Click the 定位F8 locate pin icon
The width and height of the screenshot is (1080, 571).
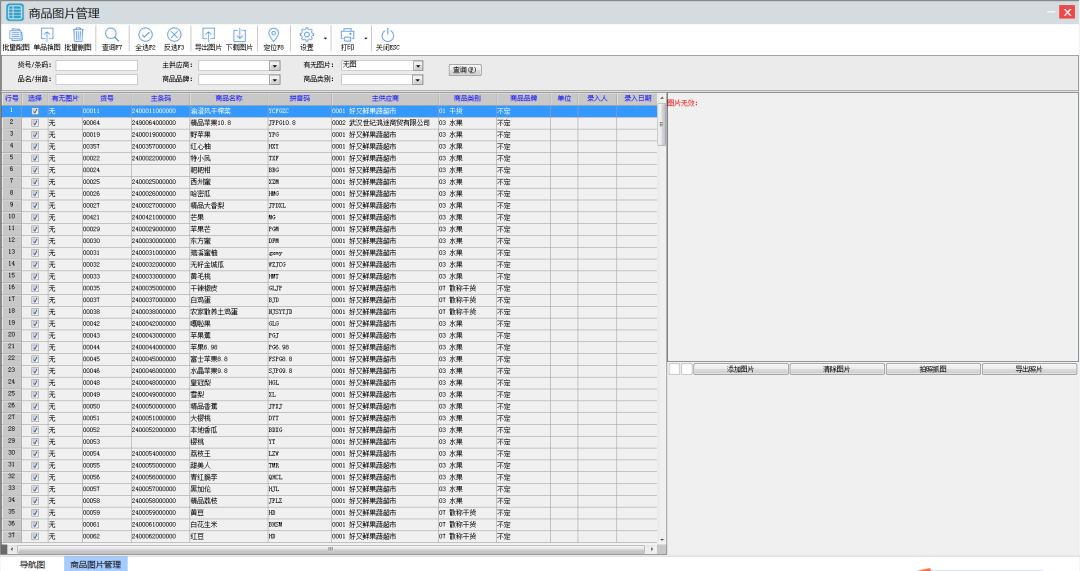(273, 35)
